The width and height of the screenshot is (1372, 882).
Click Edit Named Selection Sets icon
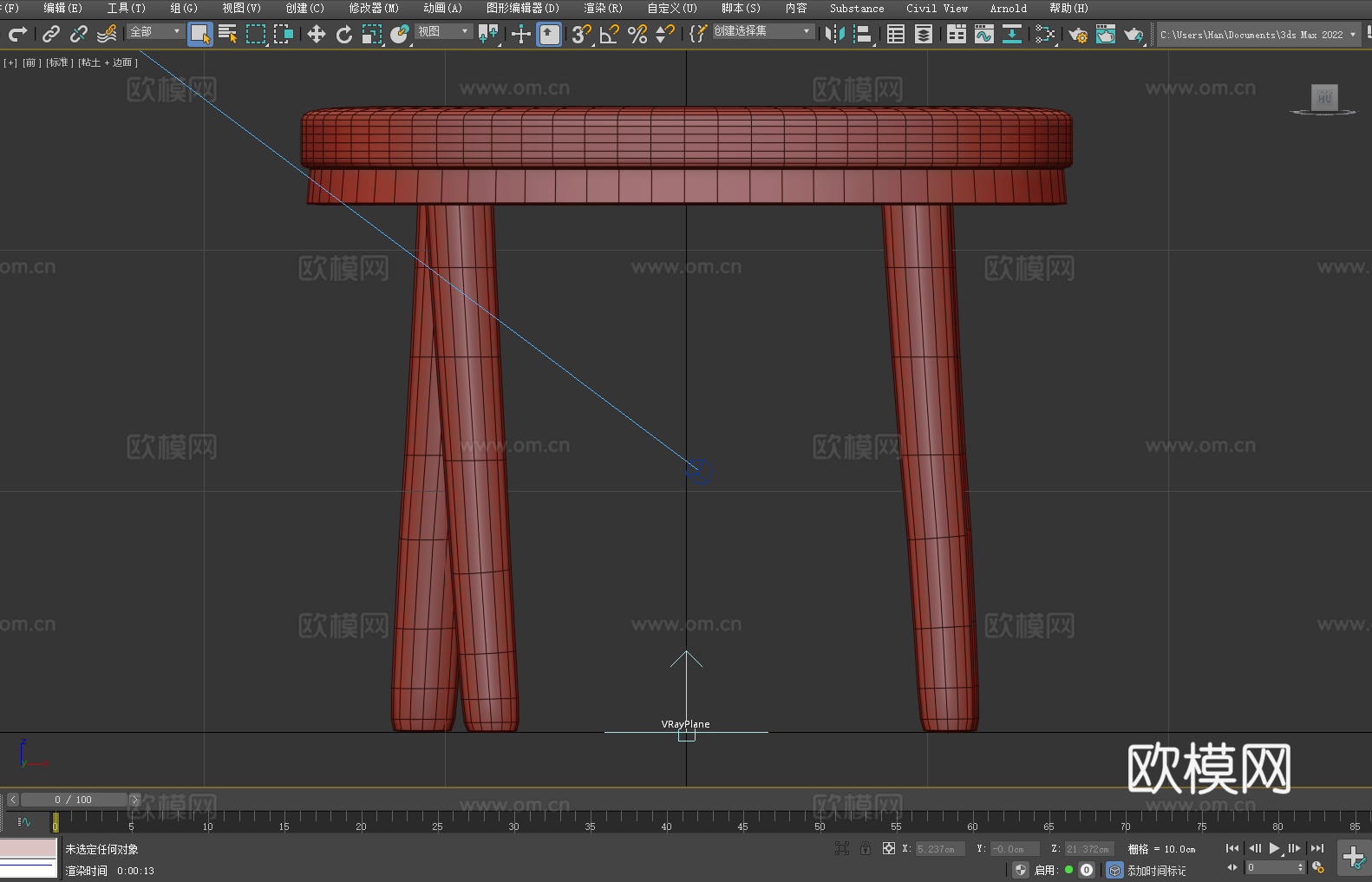(697, 34)
